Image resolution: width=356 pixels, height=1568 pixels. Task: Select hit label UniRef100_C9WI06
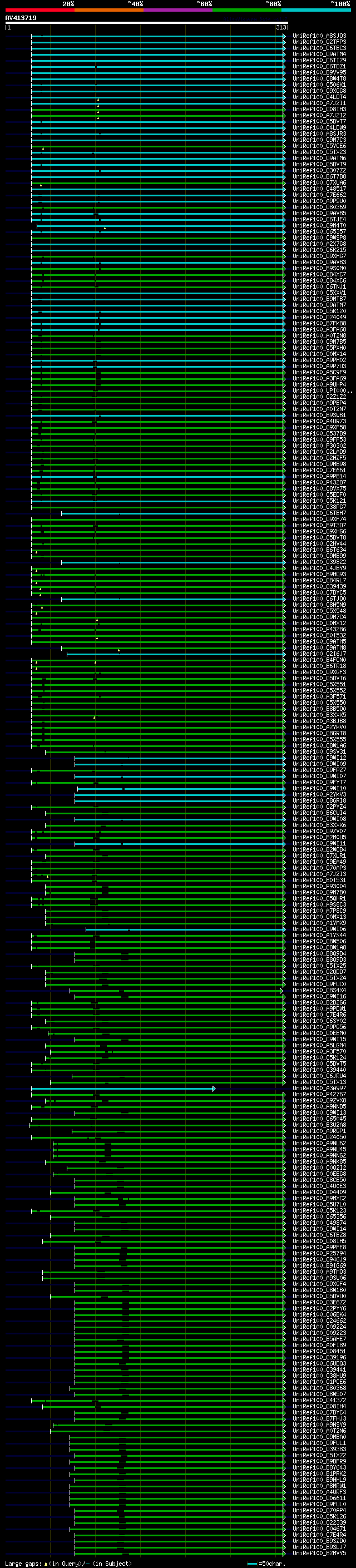pyautogui.click(x=319, y=929)
